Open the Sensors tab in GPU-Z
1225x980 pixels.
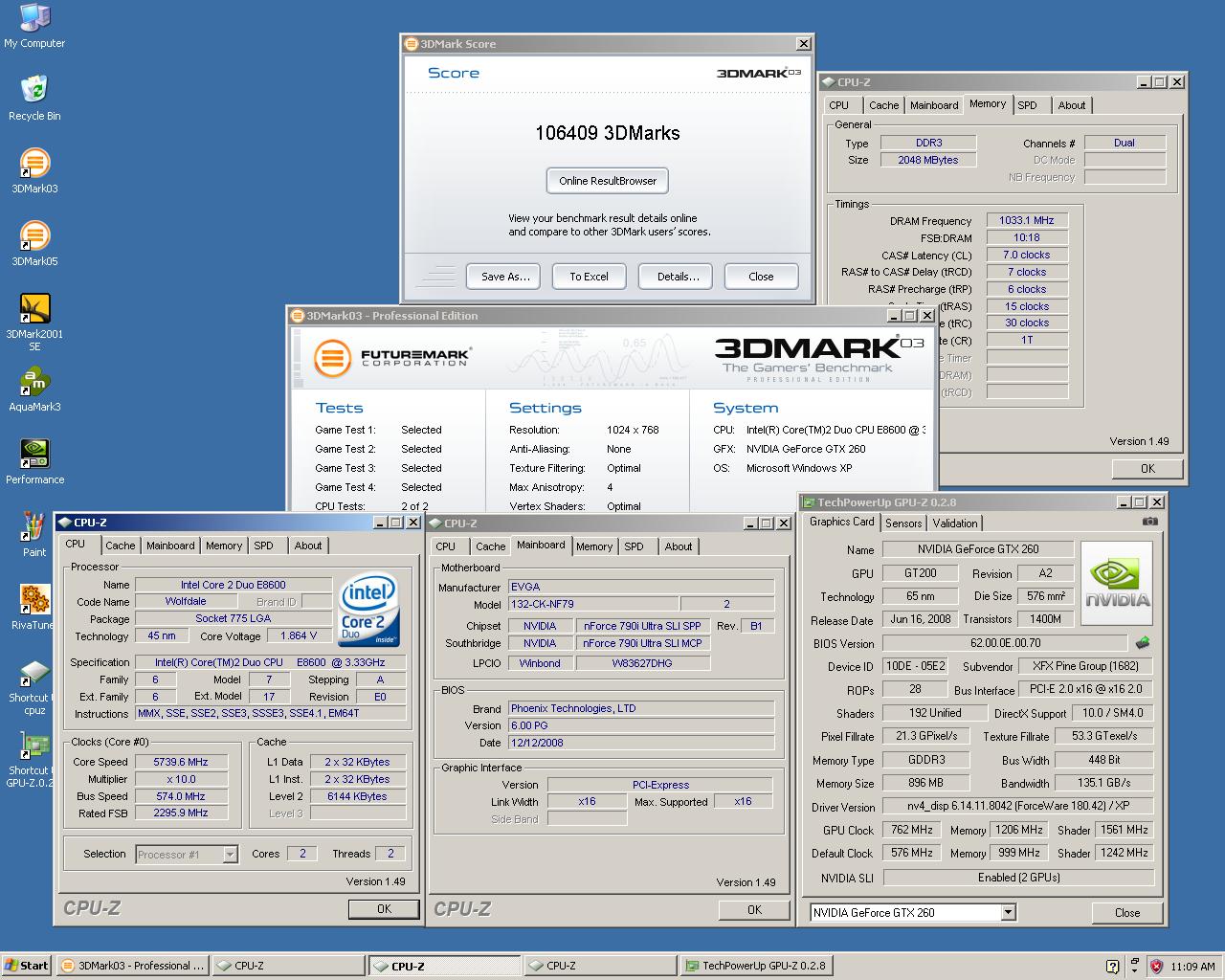903,523
